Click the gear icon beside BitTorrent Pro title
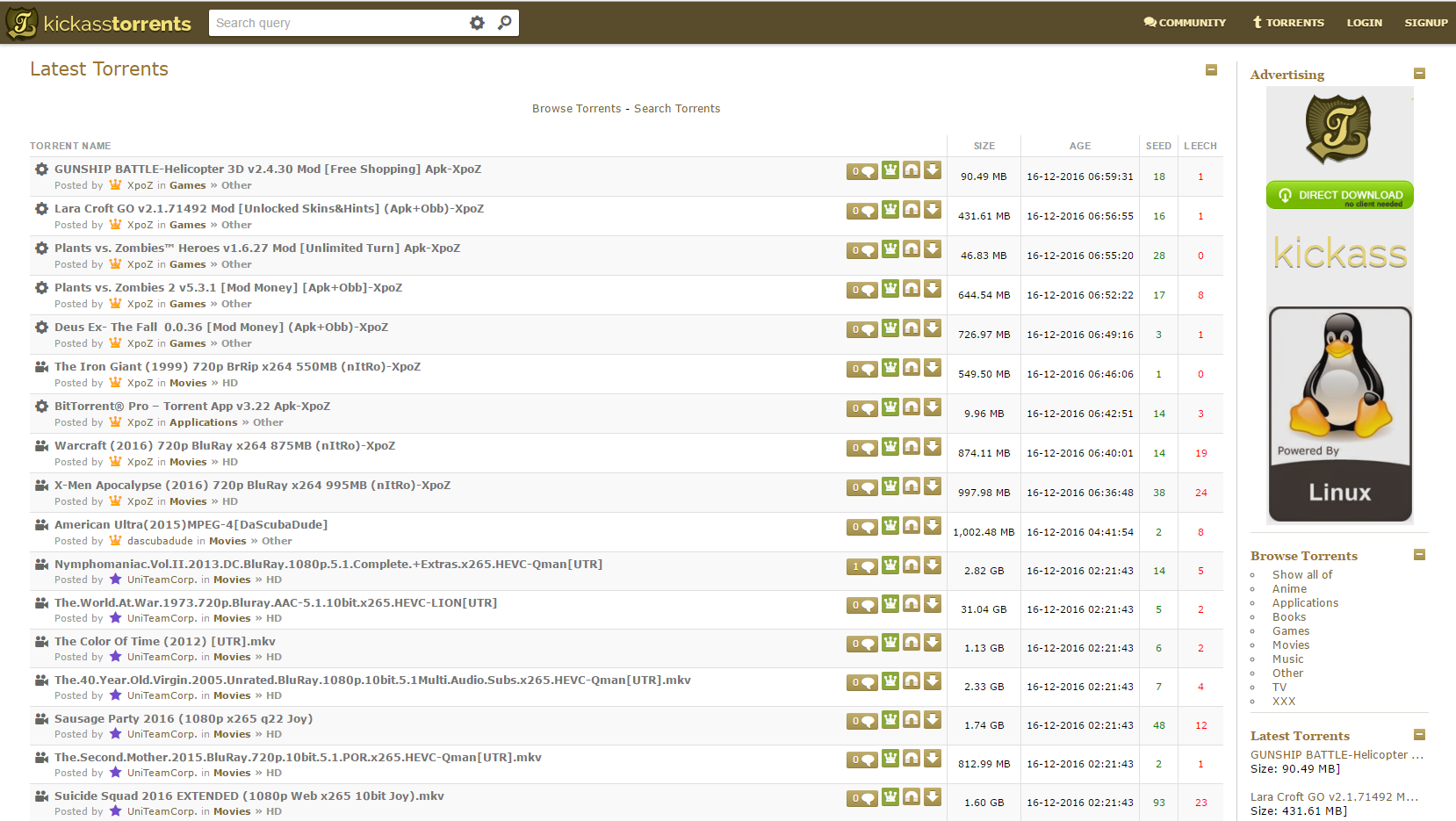The width and height of the screenshot is (1456, 821). coord(41,406)
